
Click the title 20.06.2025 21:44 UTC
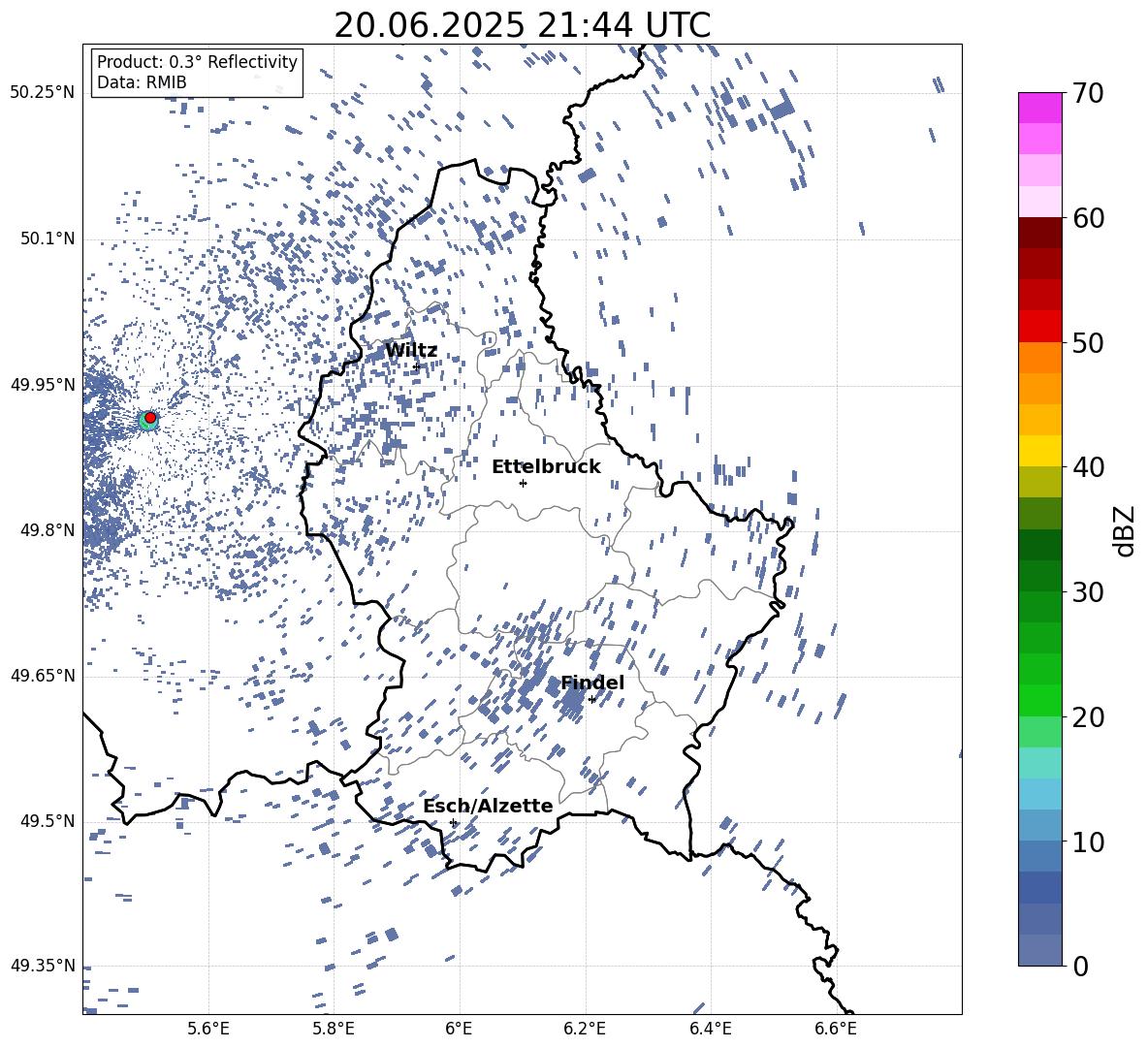[522, 25]
